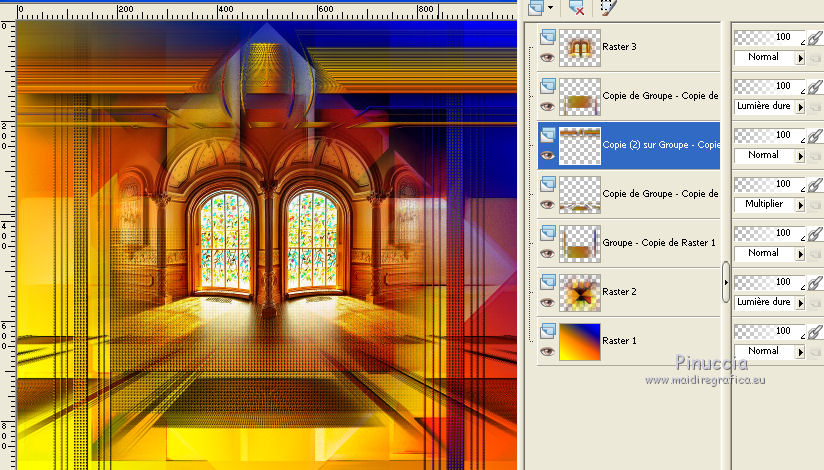Hide the Raster 3 layer using its eye

pos(547,58)
